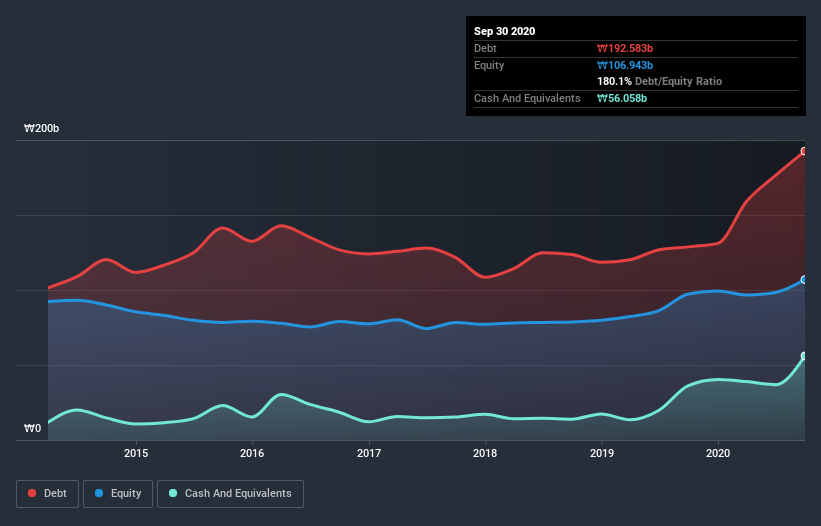Click the blue Equity legend dot
Screen dimensions: 821x526
(99, 493)
